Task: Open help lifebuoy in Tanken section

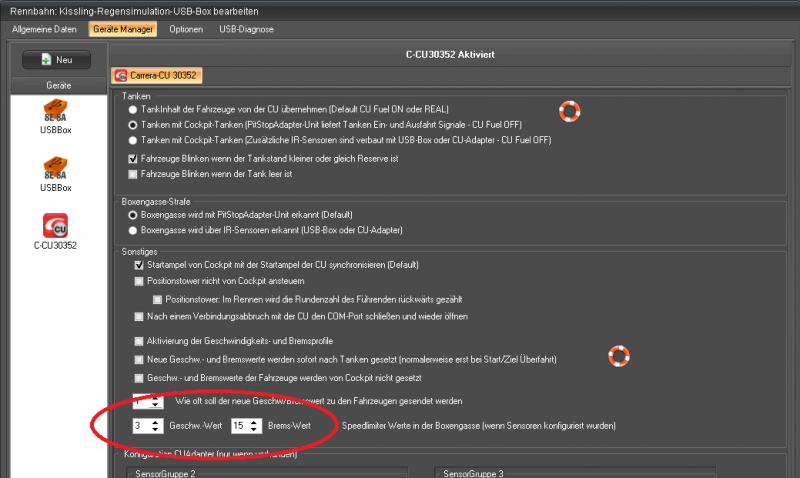Action: pyautogui.click(x=569, y=111)
